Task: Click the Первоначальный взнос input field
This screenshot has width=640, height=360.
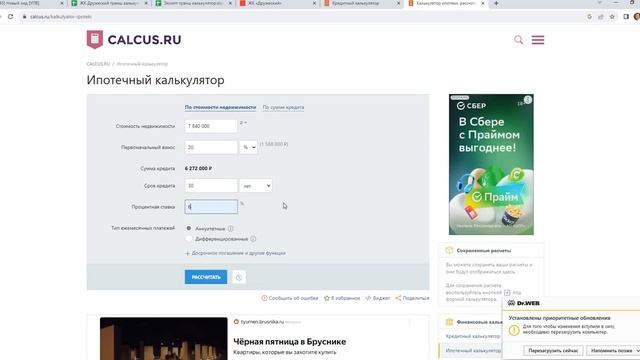Action: pos(211,147)
